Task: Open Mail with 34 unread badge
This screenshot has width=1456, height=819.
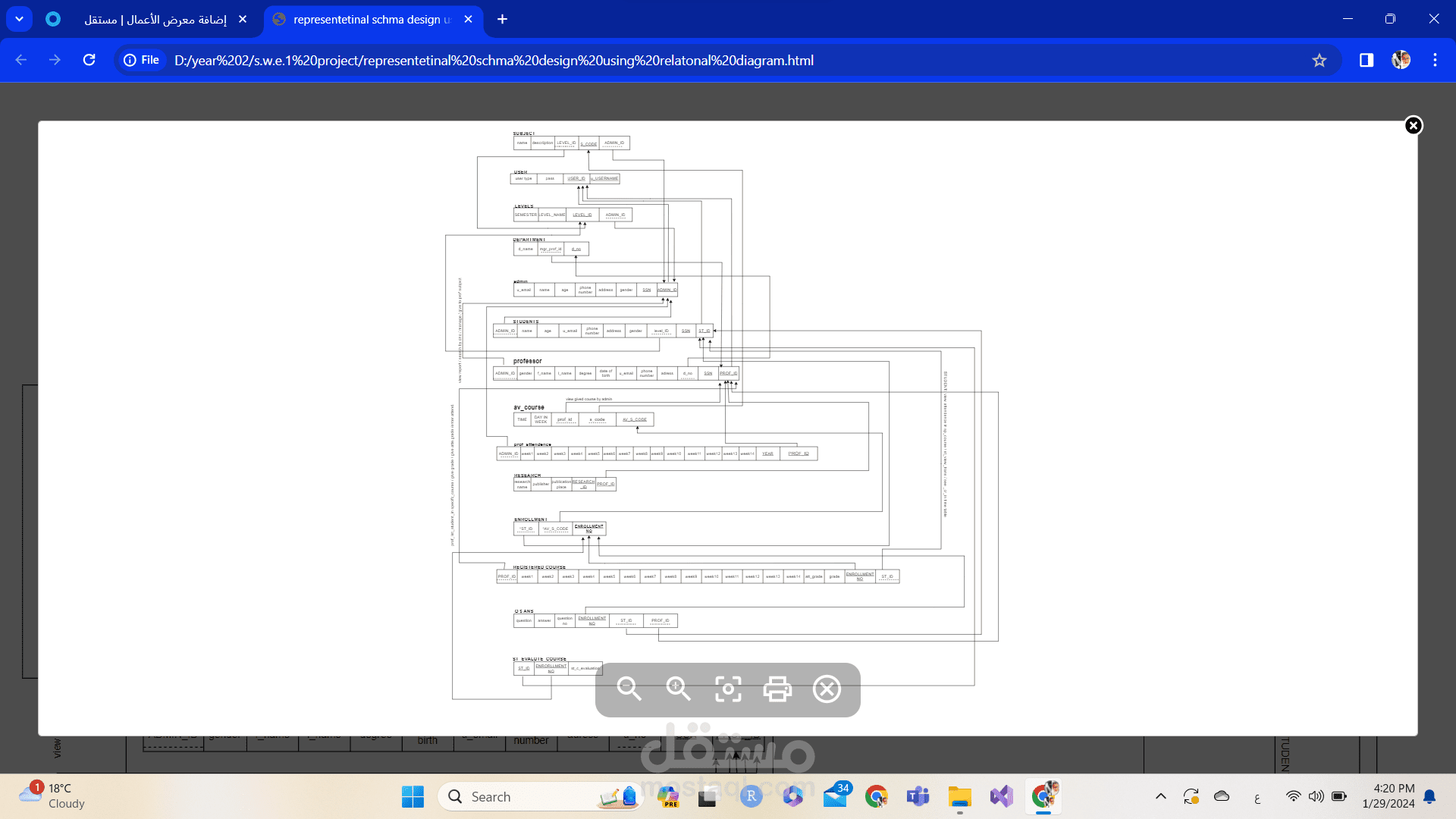Action: tap(836, 796)
